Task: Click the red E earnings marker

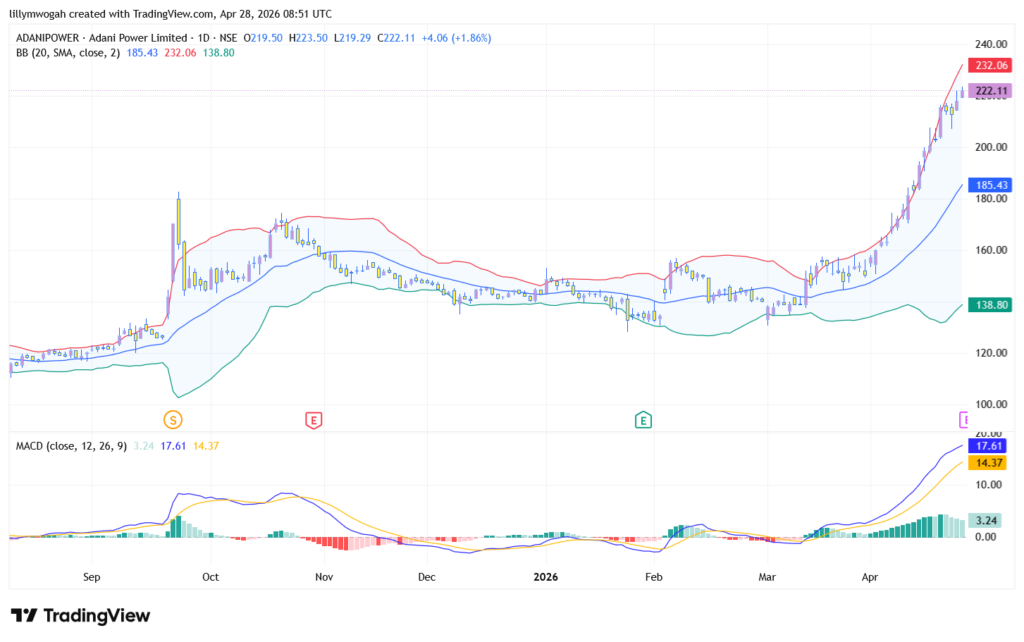Action: (x=313, y=420)
